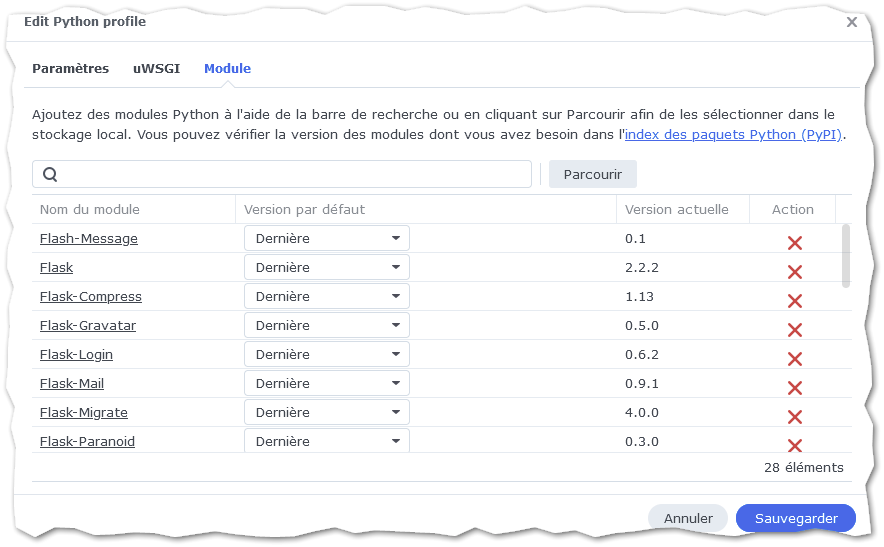
Task: Delete the Flask-Login module
Action: [x=795, y=359]
